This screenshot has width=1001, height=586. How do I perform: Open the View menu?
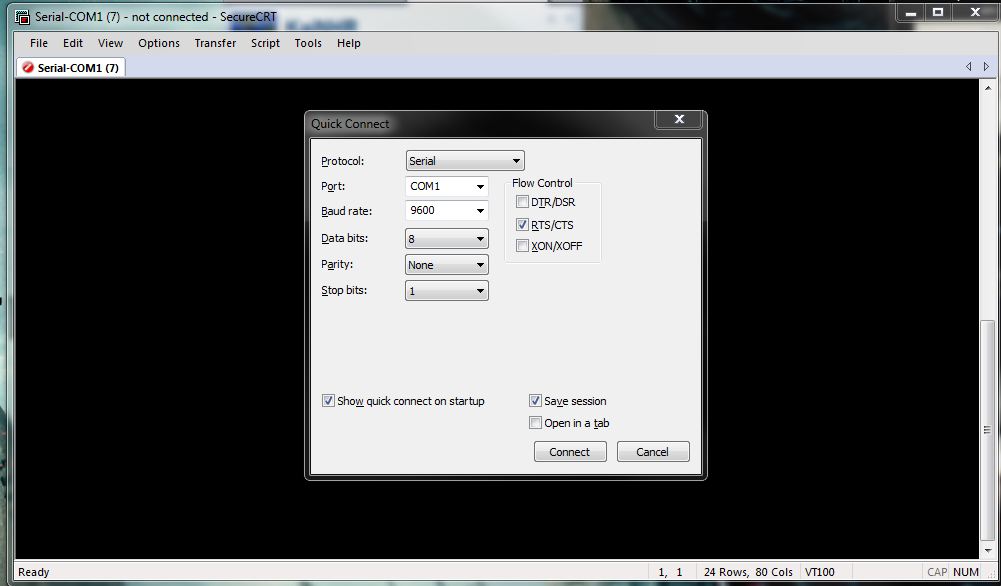pos(110,43)
